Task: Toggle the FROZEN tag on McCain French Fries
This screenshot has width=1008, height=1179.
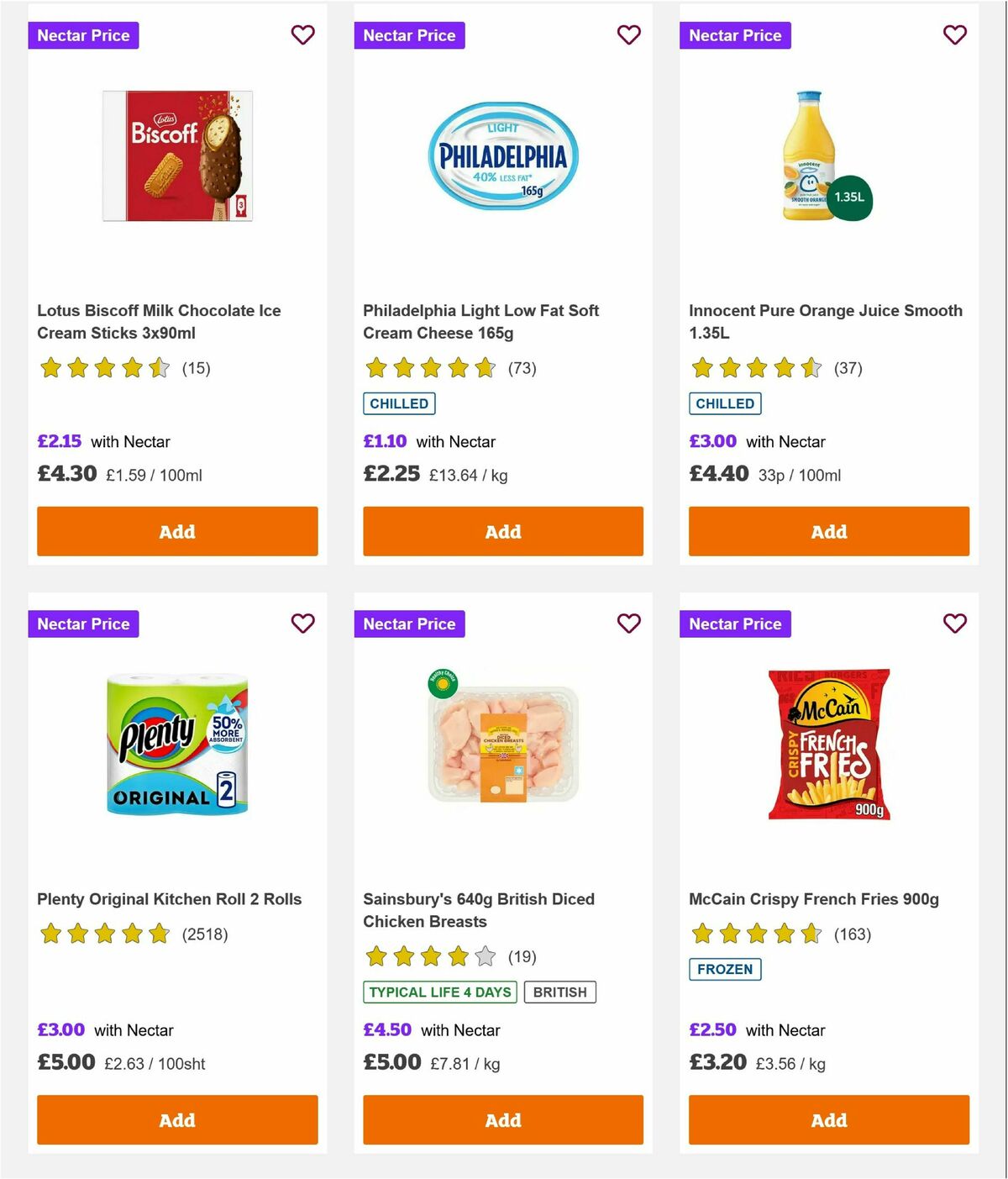Action: click(x=725, y=969)
